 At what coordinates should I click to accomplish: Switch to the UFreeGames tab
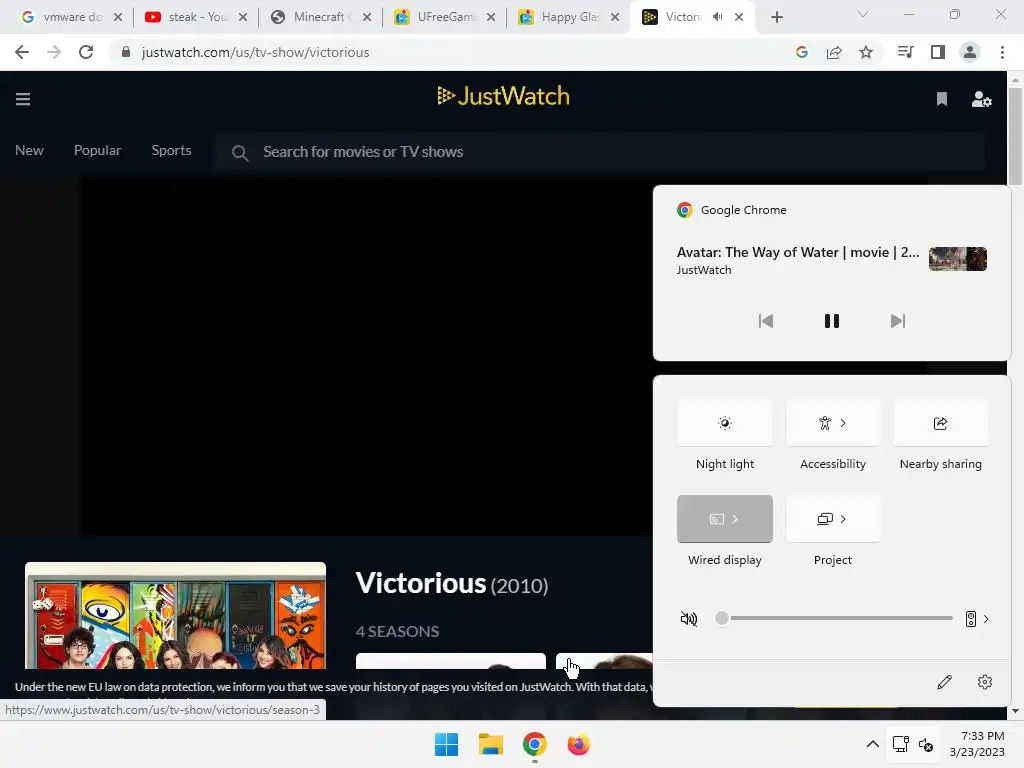[446, 17]
